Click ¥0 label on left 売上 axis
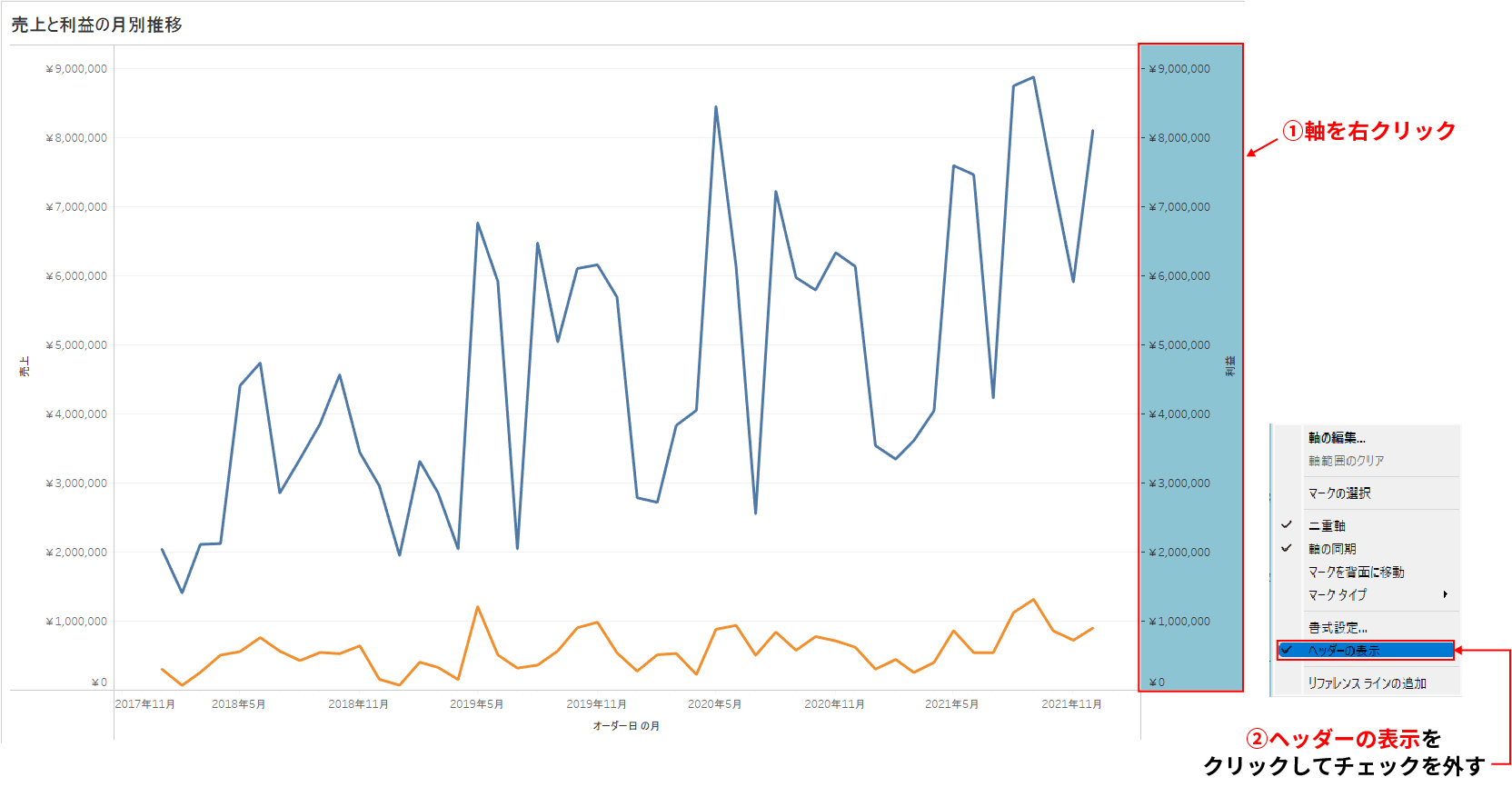1512x797 pixels. (x=99, y=682)
